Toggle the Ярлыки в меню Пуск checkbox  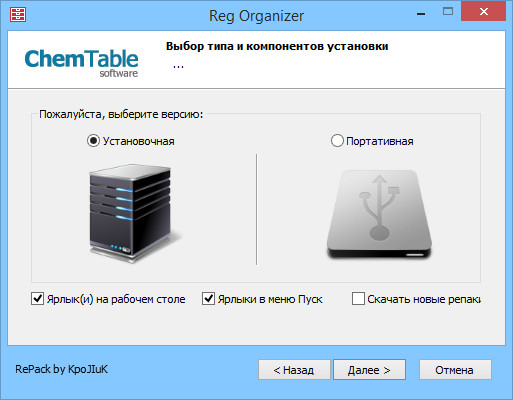(x=208, y=299)
